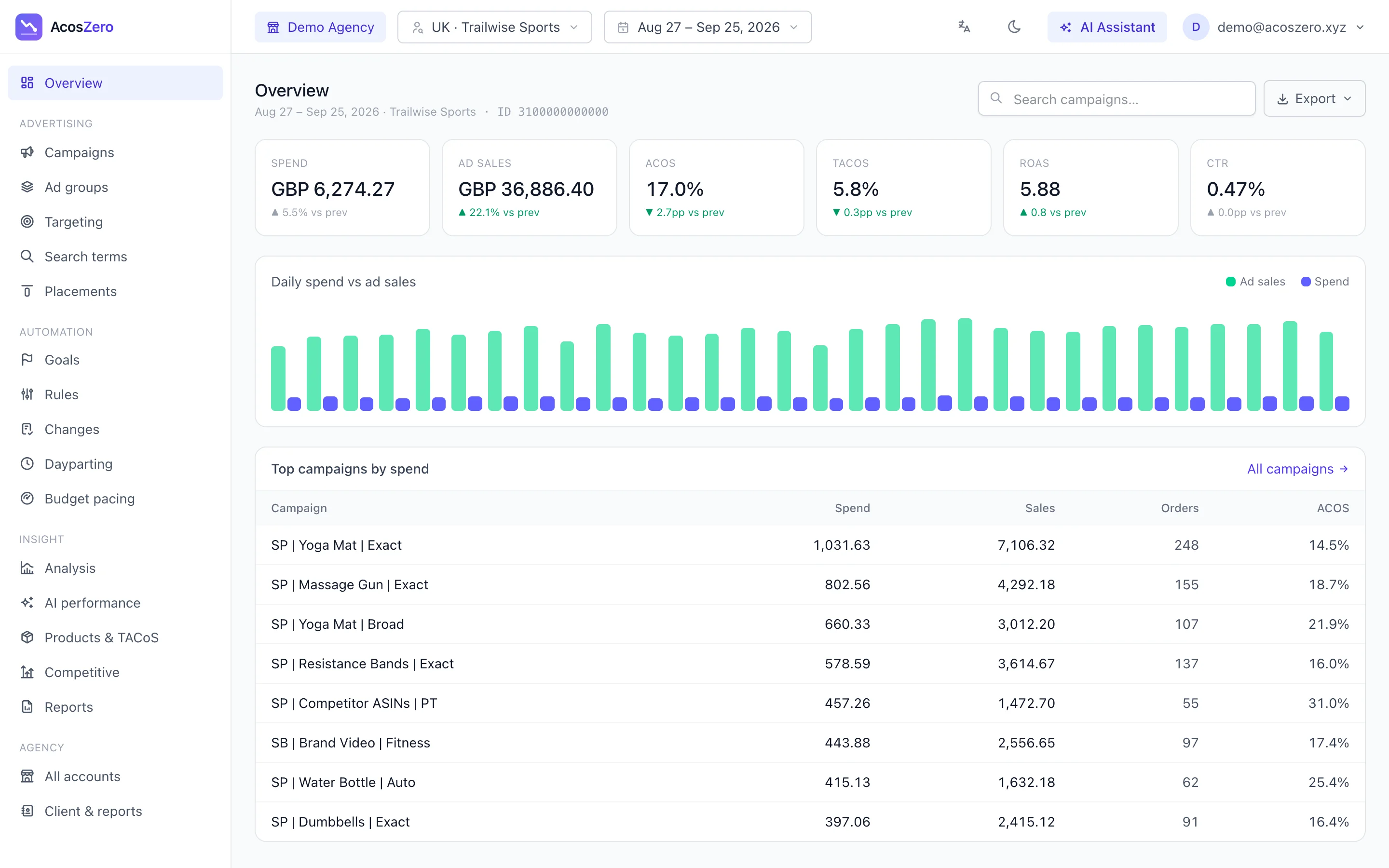Screen dimensions: 1389x868
Task: Click the Goals flag icon
Action: (x=27, y=359)
